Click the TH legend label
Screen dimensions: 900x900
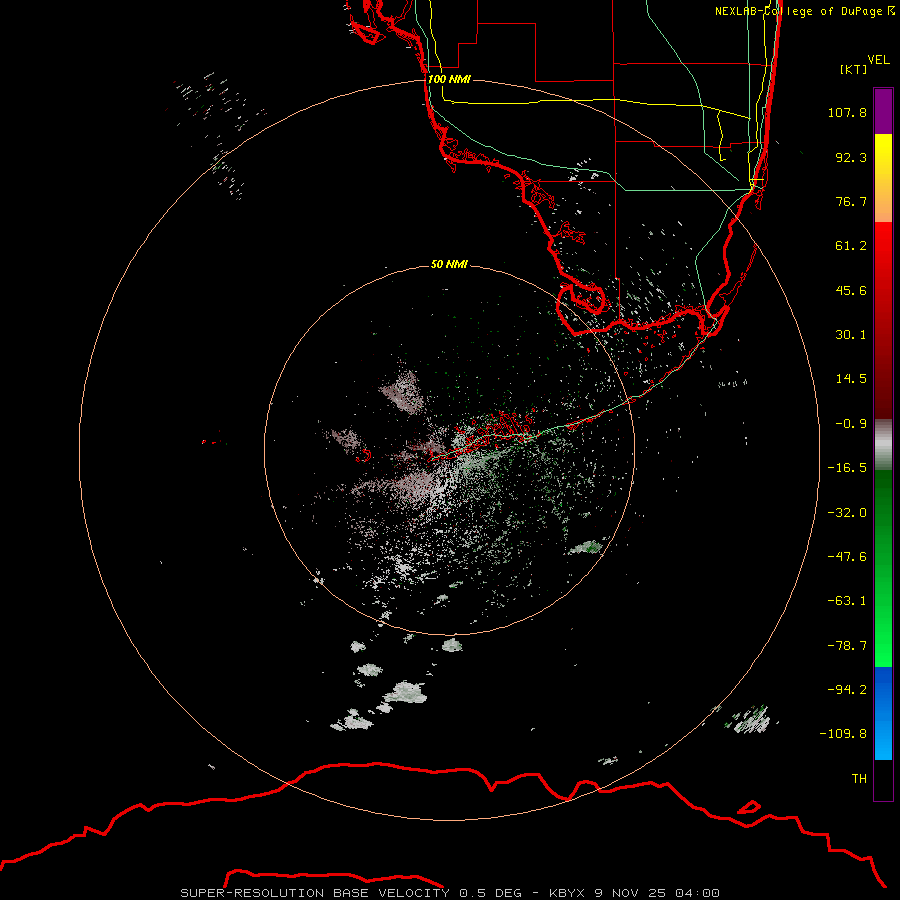click(x=859, y=778)
